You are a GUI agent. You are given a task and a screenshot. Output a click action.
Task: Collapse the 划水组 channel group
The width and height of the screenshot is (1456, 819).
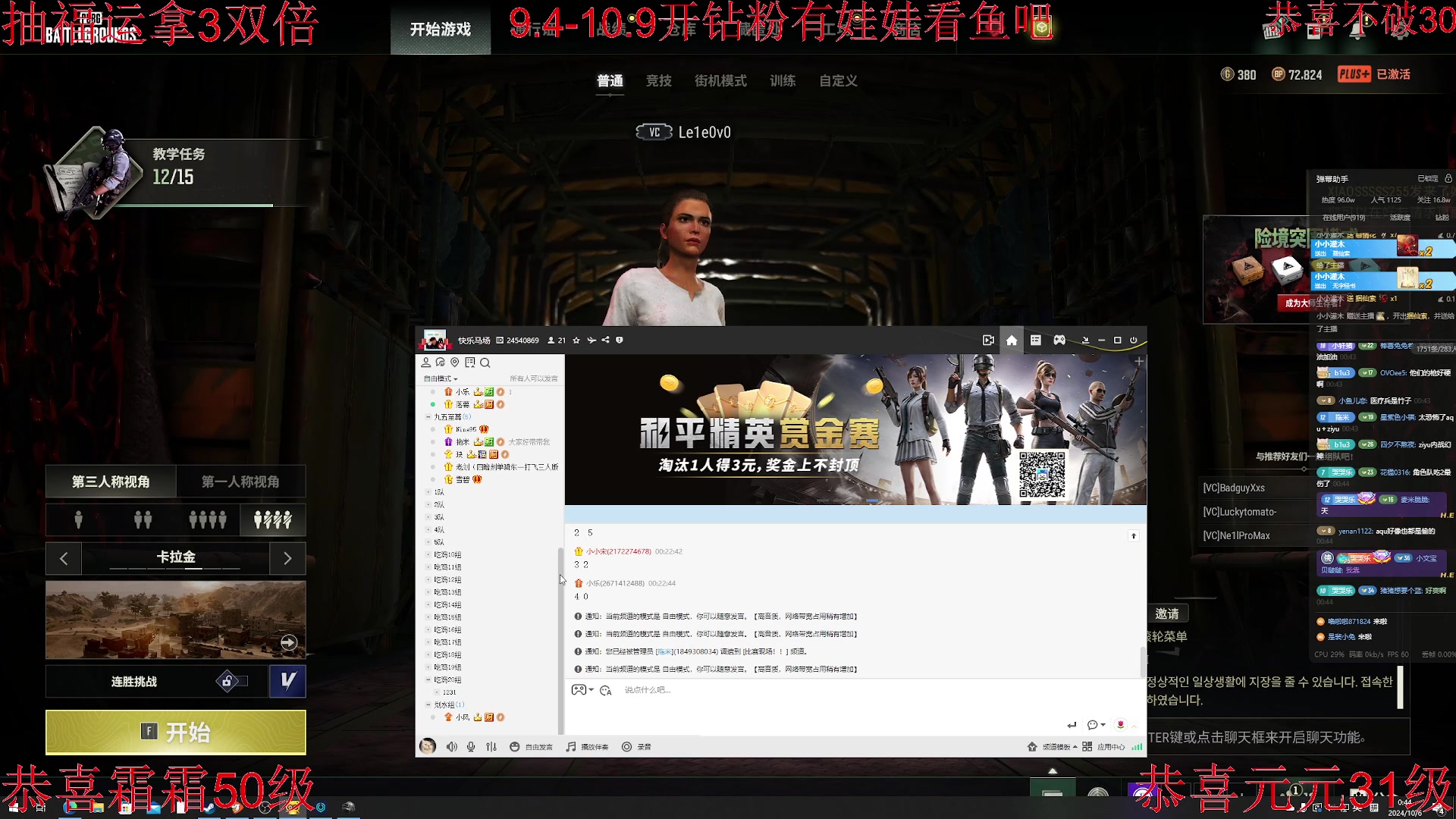point(428,704)
